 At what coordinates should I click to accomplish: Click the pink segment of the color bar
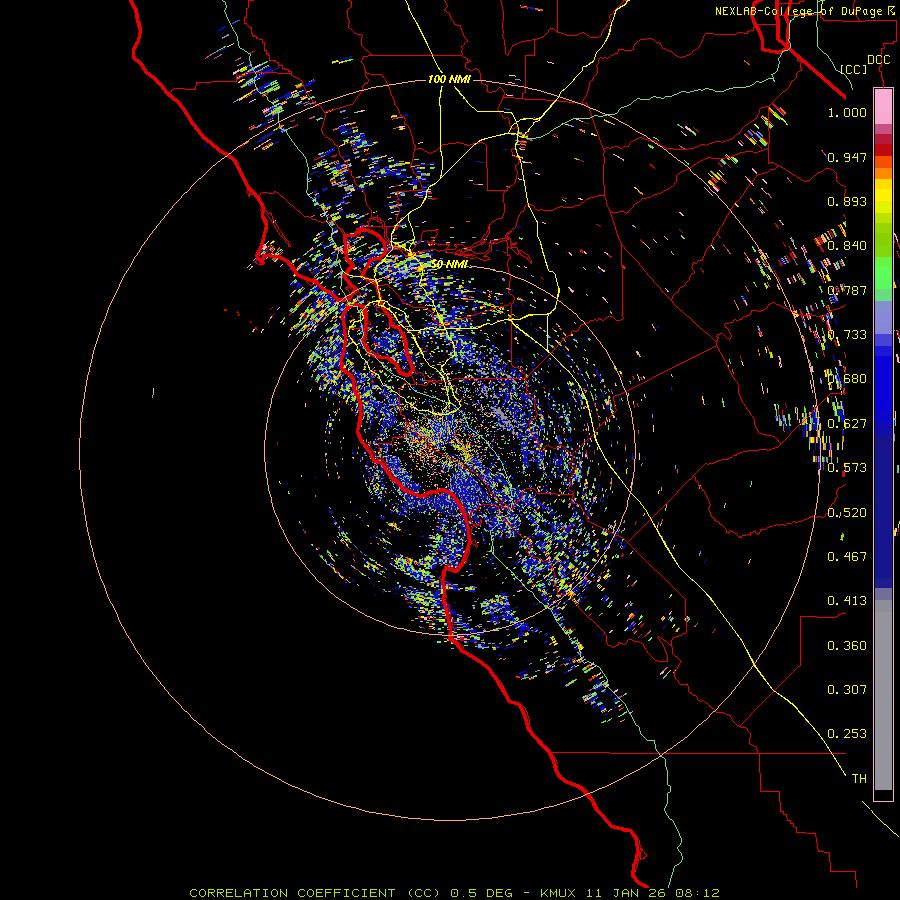point(883,107)
